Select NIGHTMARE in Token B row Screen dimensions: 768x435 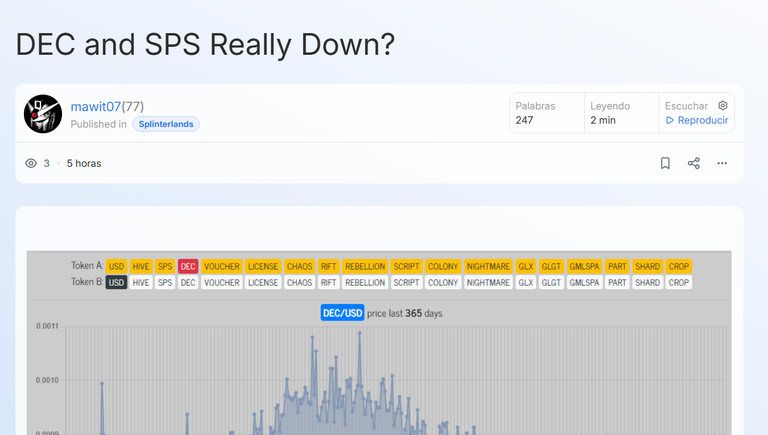[488, 283]
